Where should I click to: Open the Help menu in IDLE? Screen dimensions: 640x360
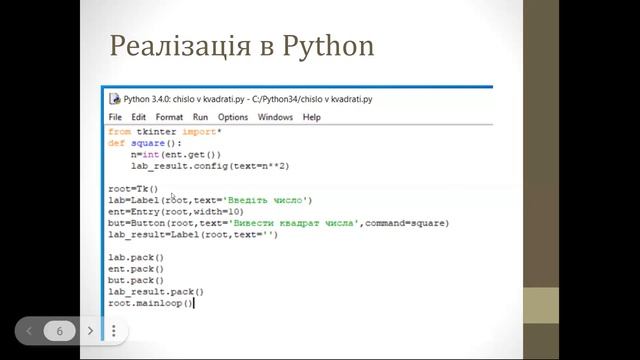pyautogui.click(x=311, y=117)
